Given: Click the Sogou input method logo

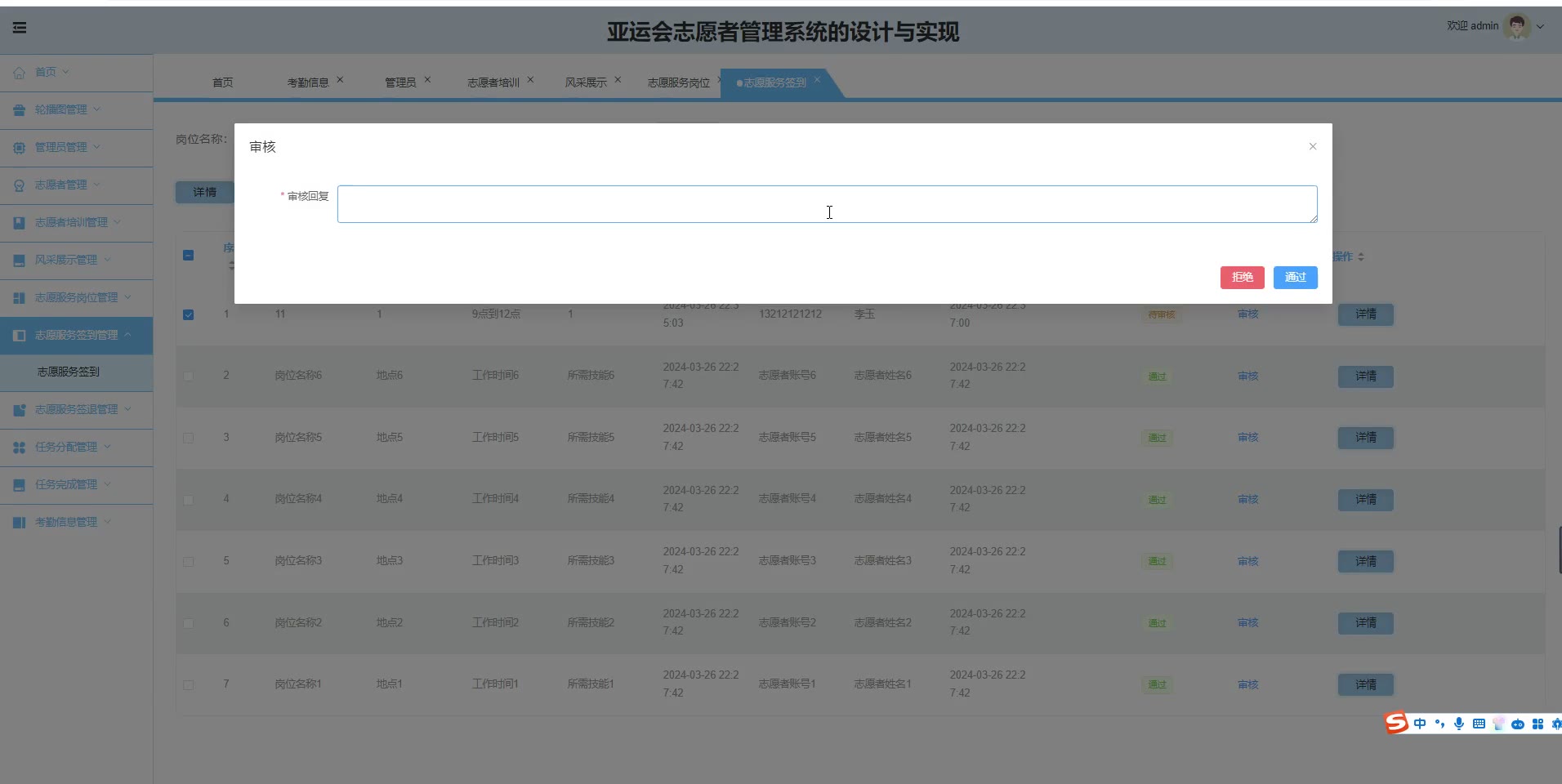Looking at the screenshot, I should 1396,723.
